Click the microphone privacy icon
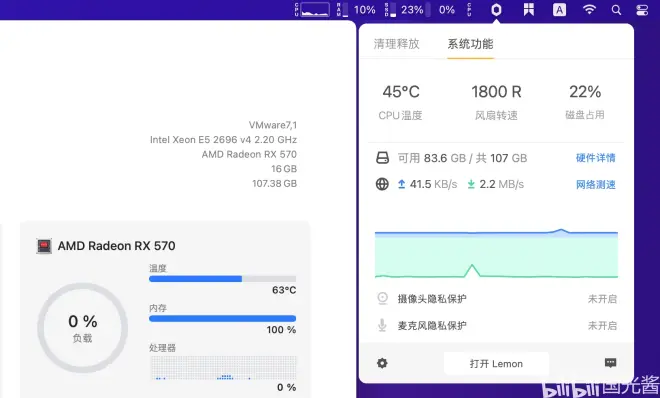The width and height of the screenshot is (660, 398). tap(382, 325)
